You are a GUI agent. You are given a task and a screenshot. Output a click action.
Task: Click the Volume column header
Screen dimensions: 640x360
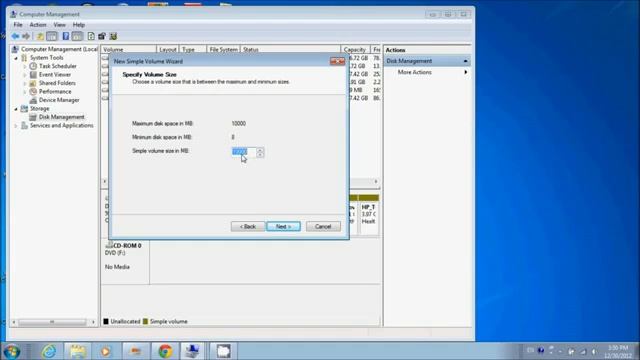point(129,49)
